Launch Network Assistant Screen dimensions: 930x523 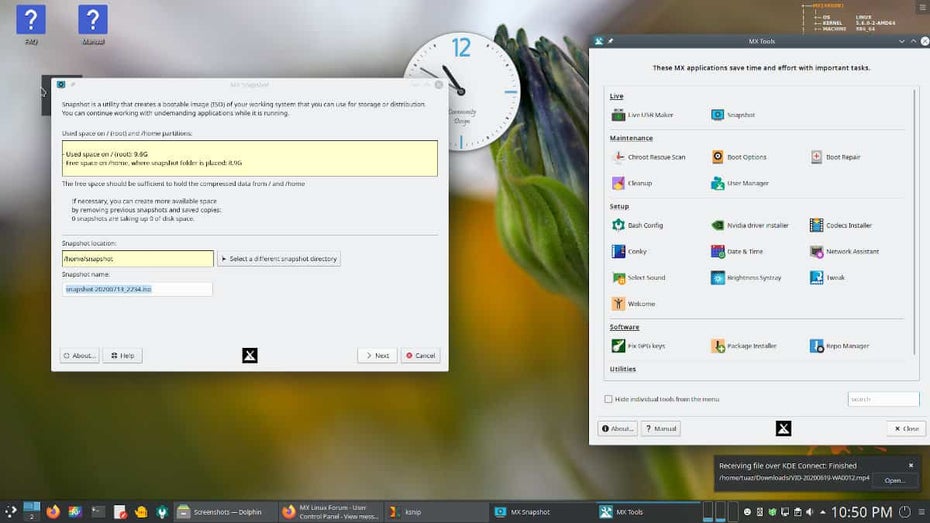[845, 251]
